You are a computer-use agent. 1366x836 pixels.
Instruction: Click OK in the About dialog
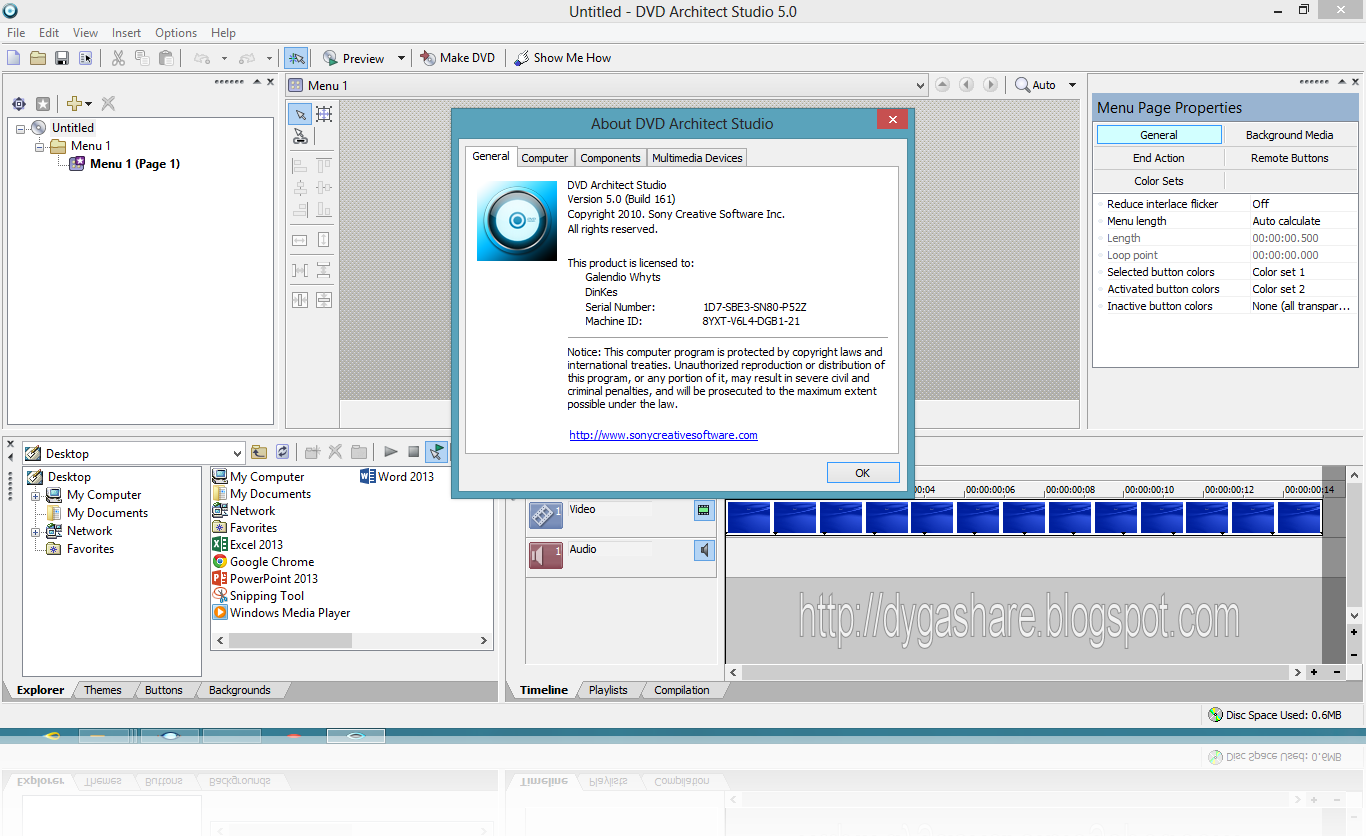(863, 473)
